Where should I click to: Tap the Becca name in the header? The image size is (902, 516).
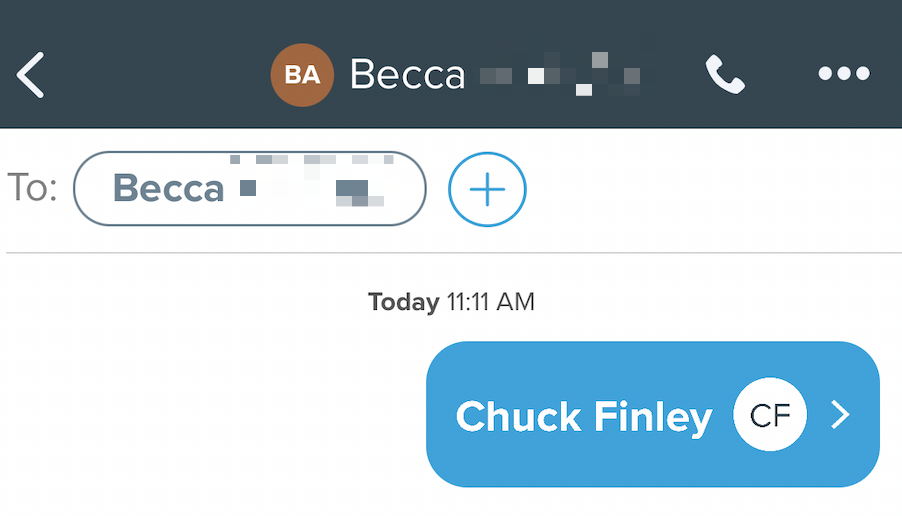pos(407,75)
